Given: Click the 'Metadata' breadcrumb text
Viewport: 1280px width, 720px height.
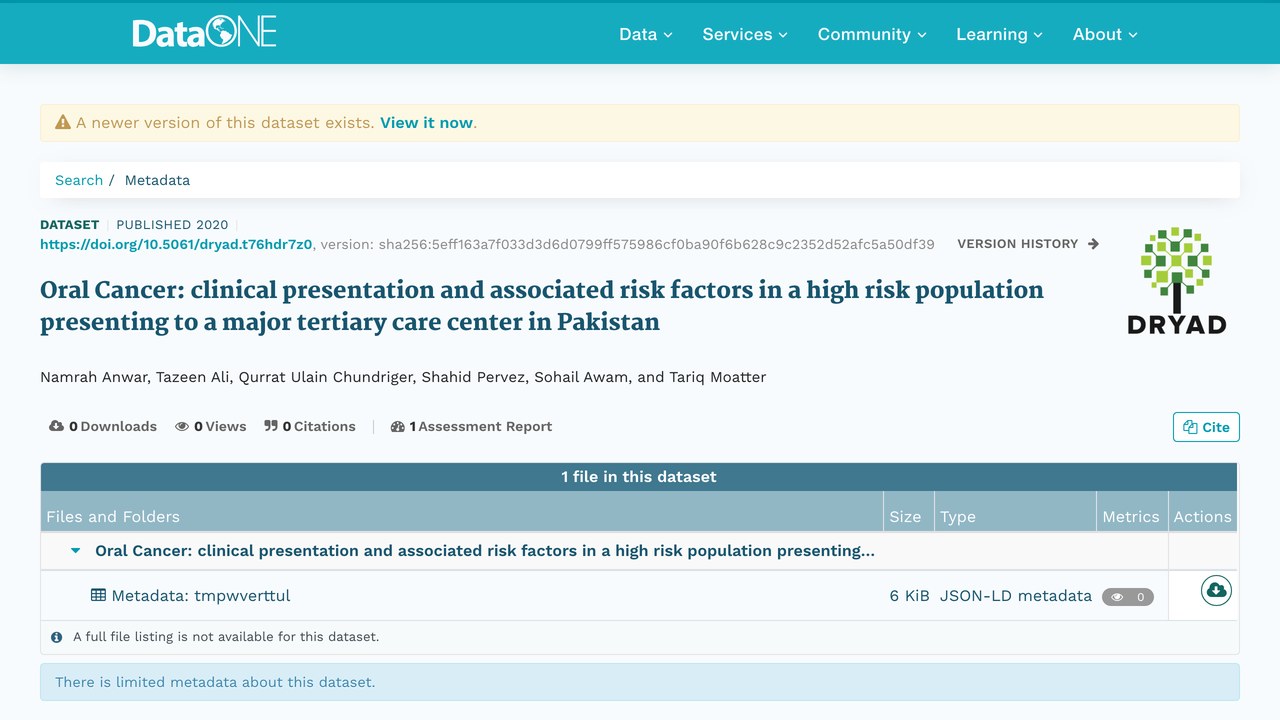Looking at the screenshot, I should point(157,180).
